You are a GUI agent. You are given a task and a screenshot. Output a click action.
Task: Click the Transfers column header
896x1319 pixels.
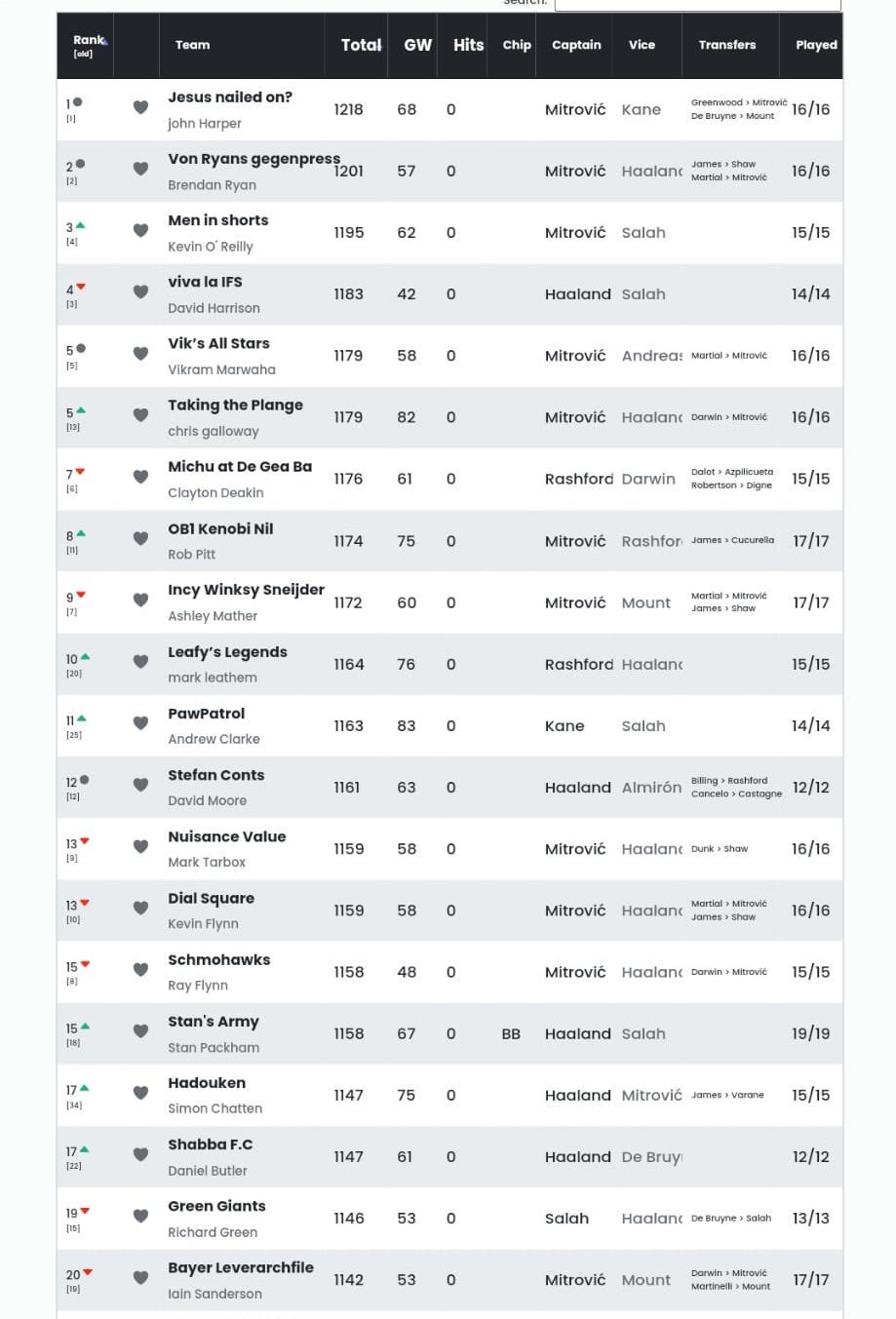point(726,45)
